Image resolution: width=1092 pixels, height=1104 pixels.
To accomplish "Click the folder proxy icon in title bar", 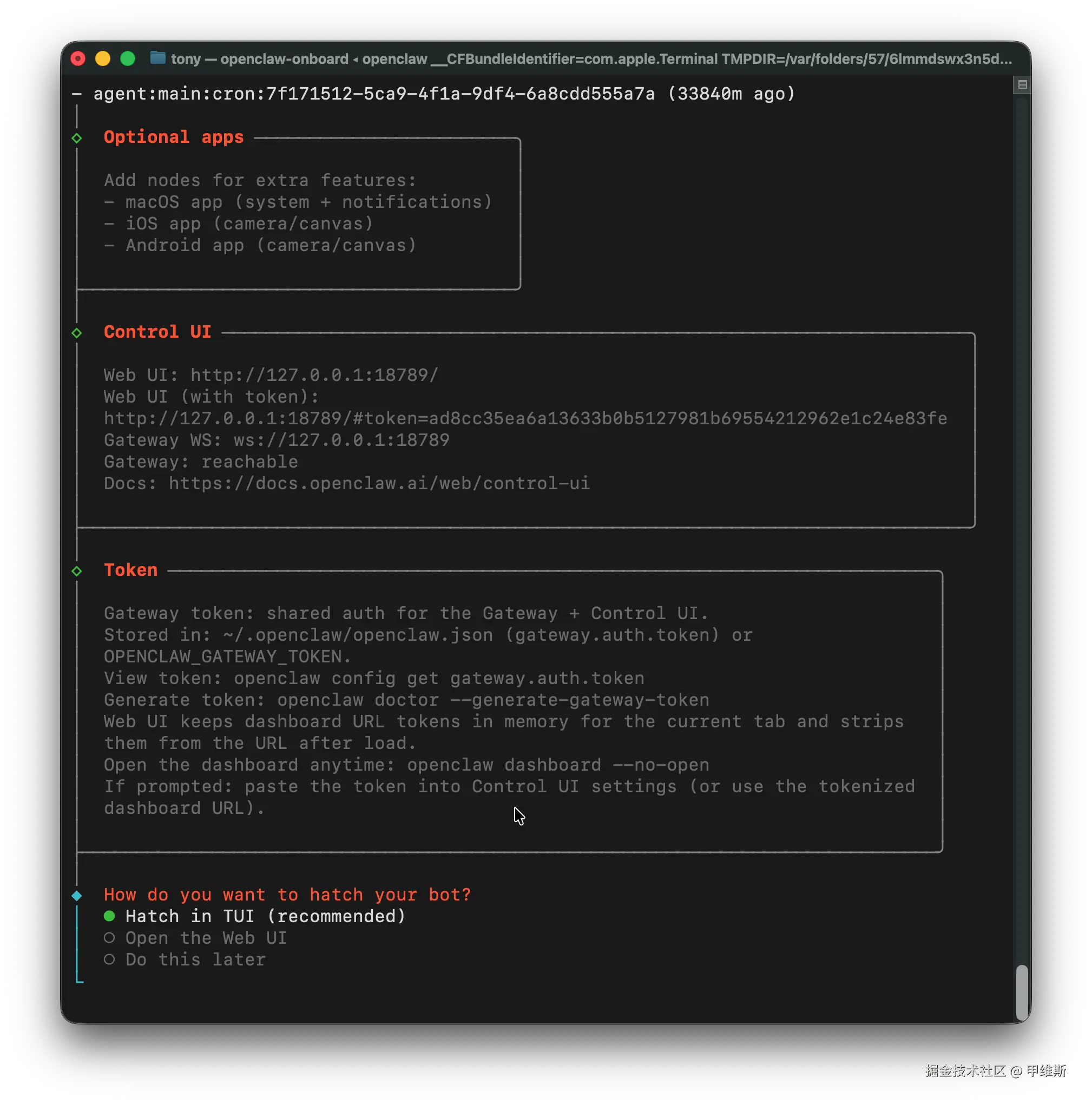I will tap(157, 58).
